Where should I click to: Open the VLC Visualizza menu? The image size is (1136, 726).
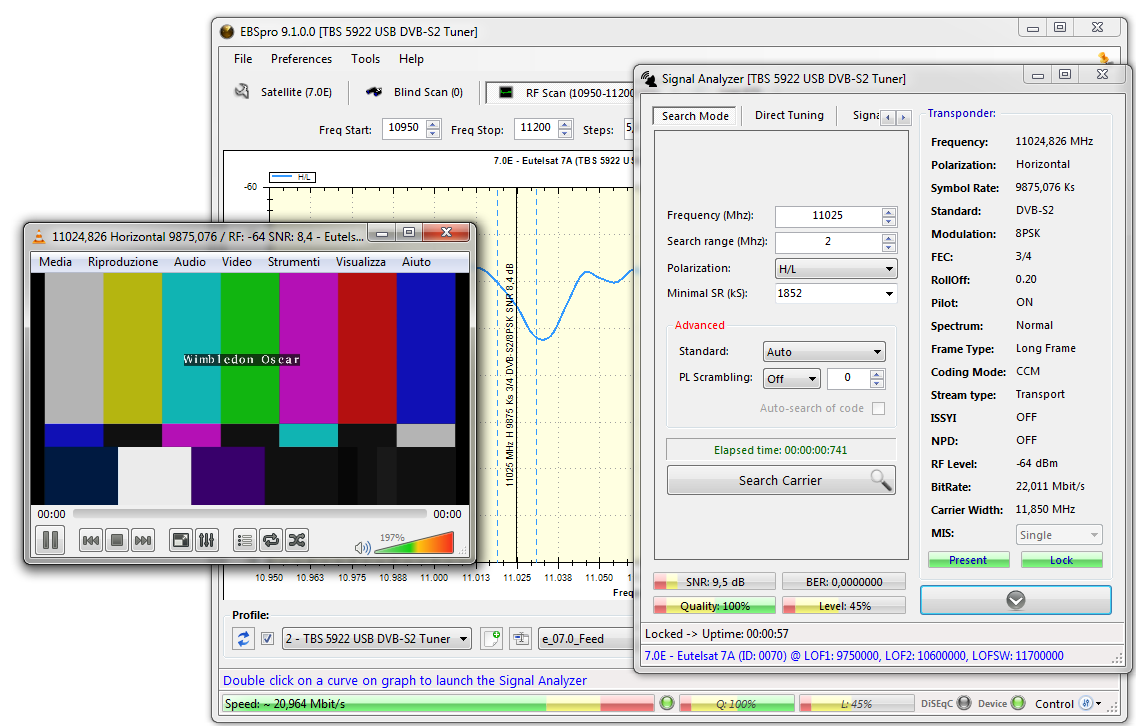pos(360,262)
